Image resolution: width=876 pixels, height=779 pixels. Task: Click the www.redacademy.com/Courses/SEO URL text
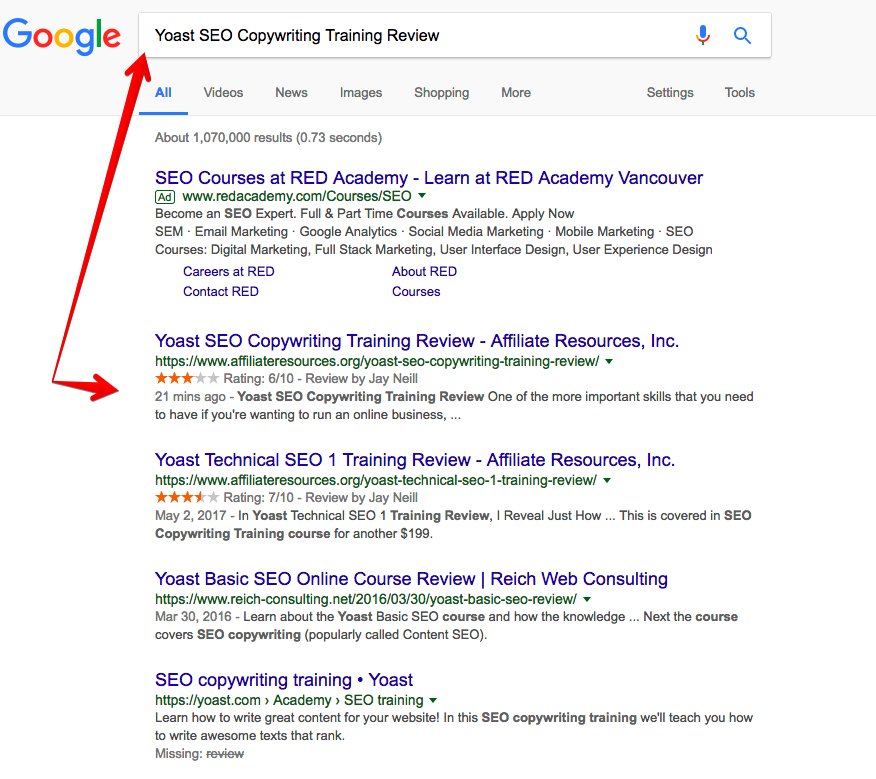[x=297, y=196]
